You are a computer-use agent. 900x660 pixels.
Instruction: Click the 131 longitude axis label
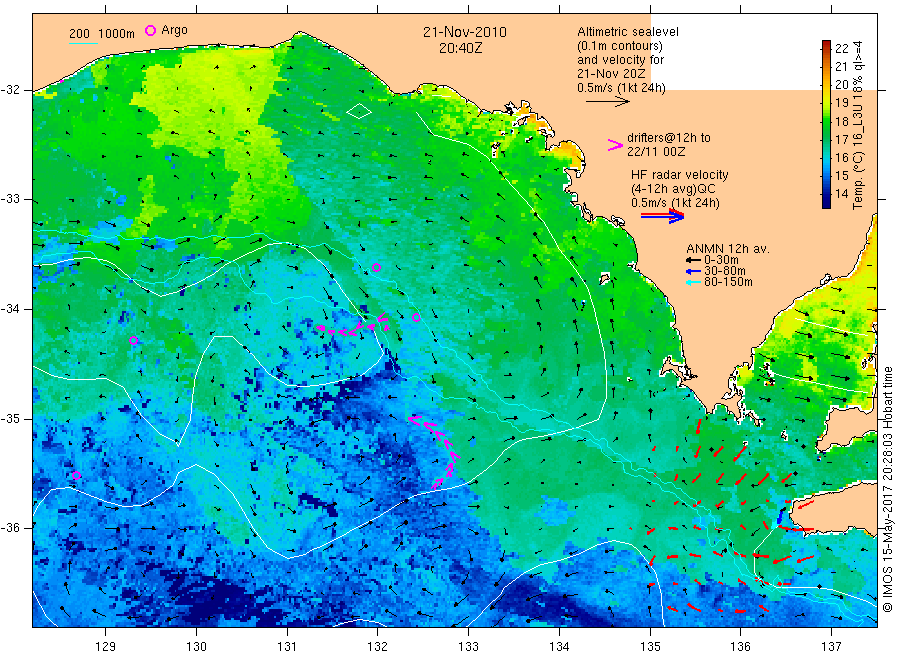(287, 647)
